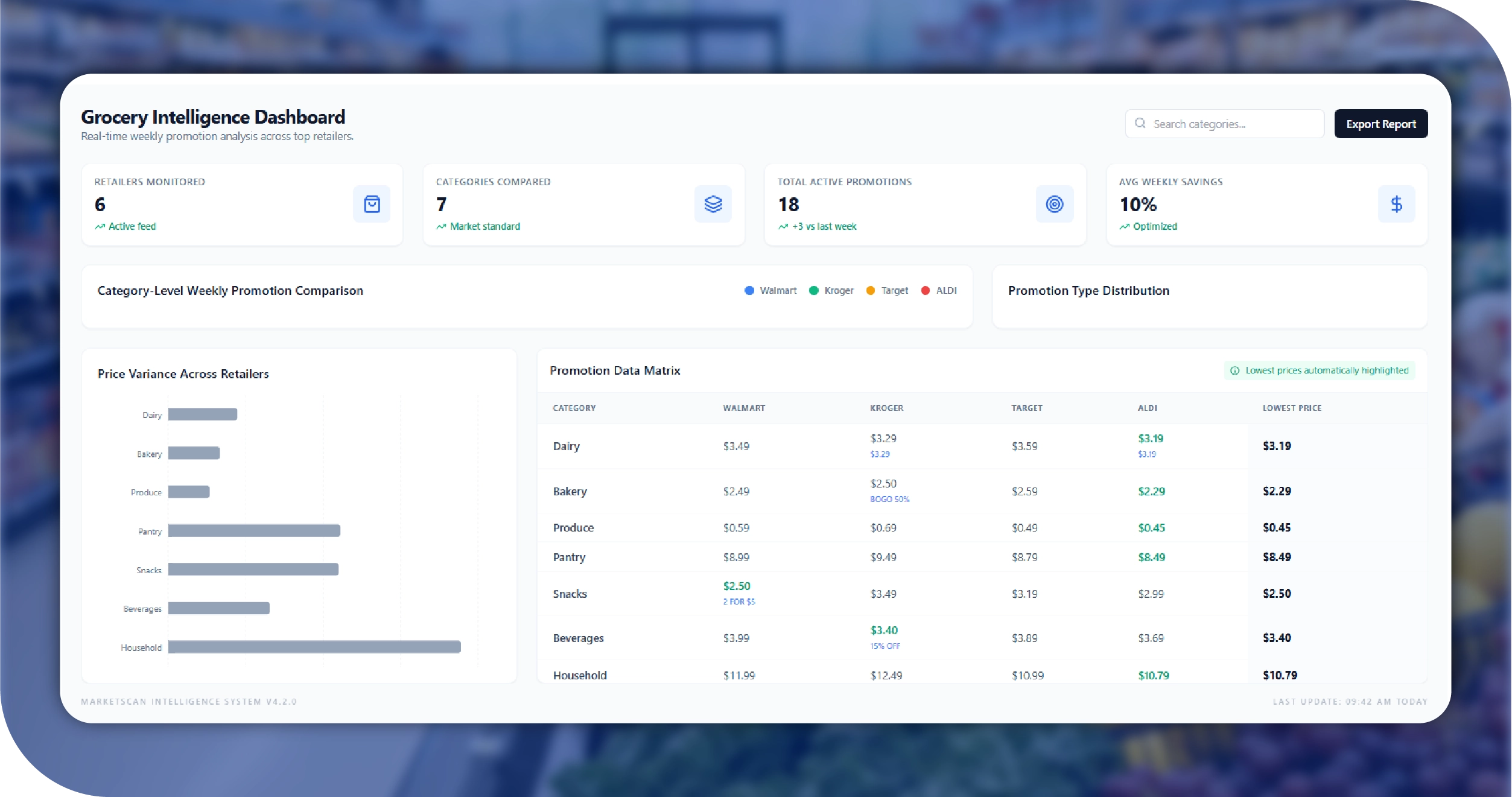Click the BOGO 50% promo tag
Screen dimensions: 1512x797
[x=889, y=500]
